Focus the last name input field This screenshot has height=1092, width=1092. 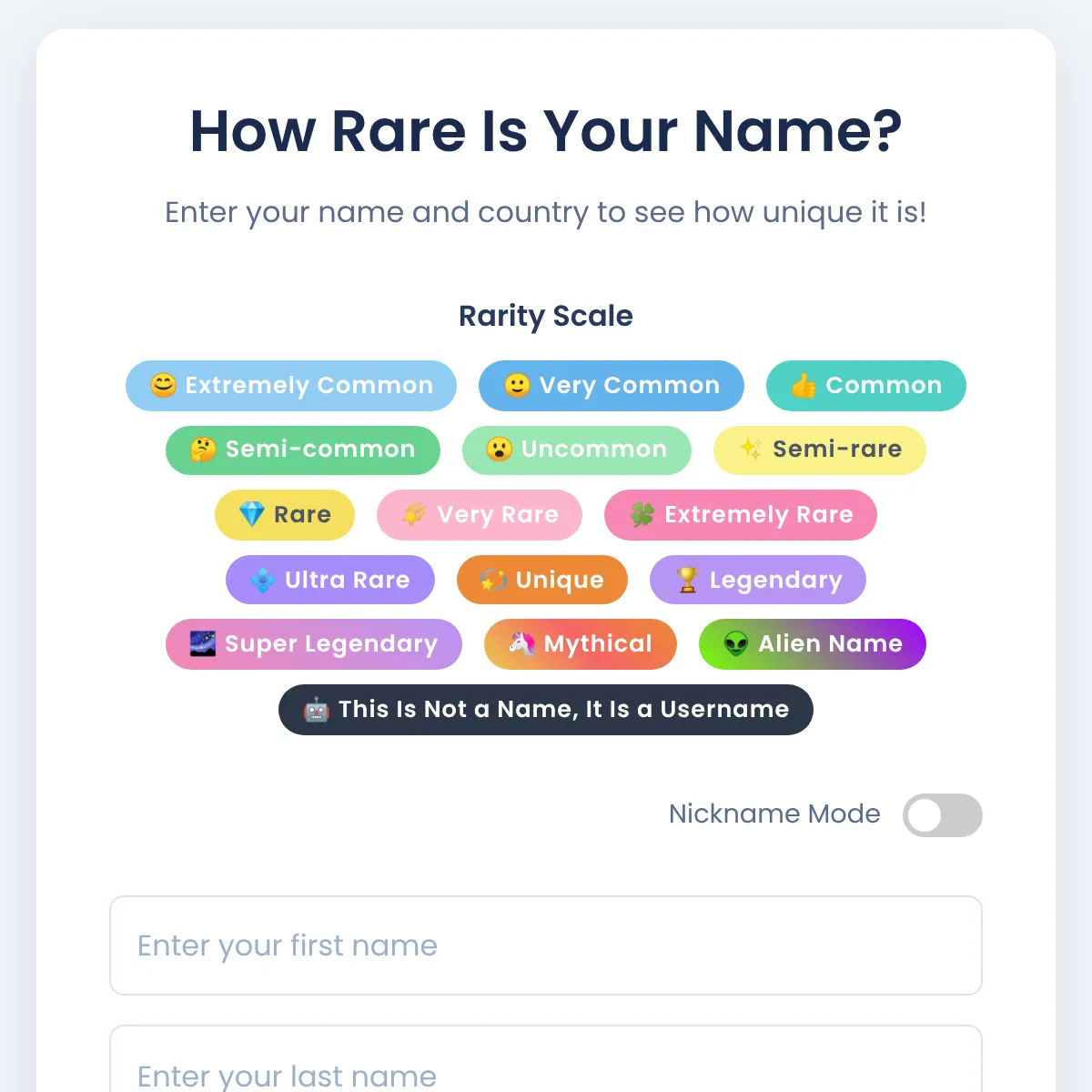point(546,1069)
